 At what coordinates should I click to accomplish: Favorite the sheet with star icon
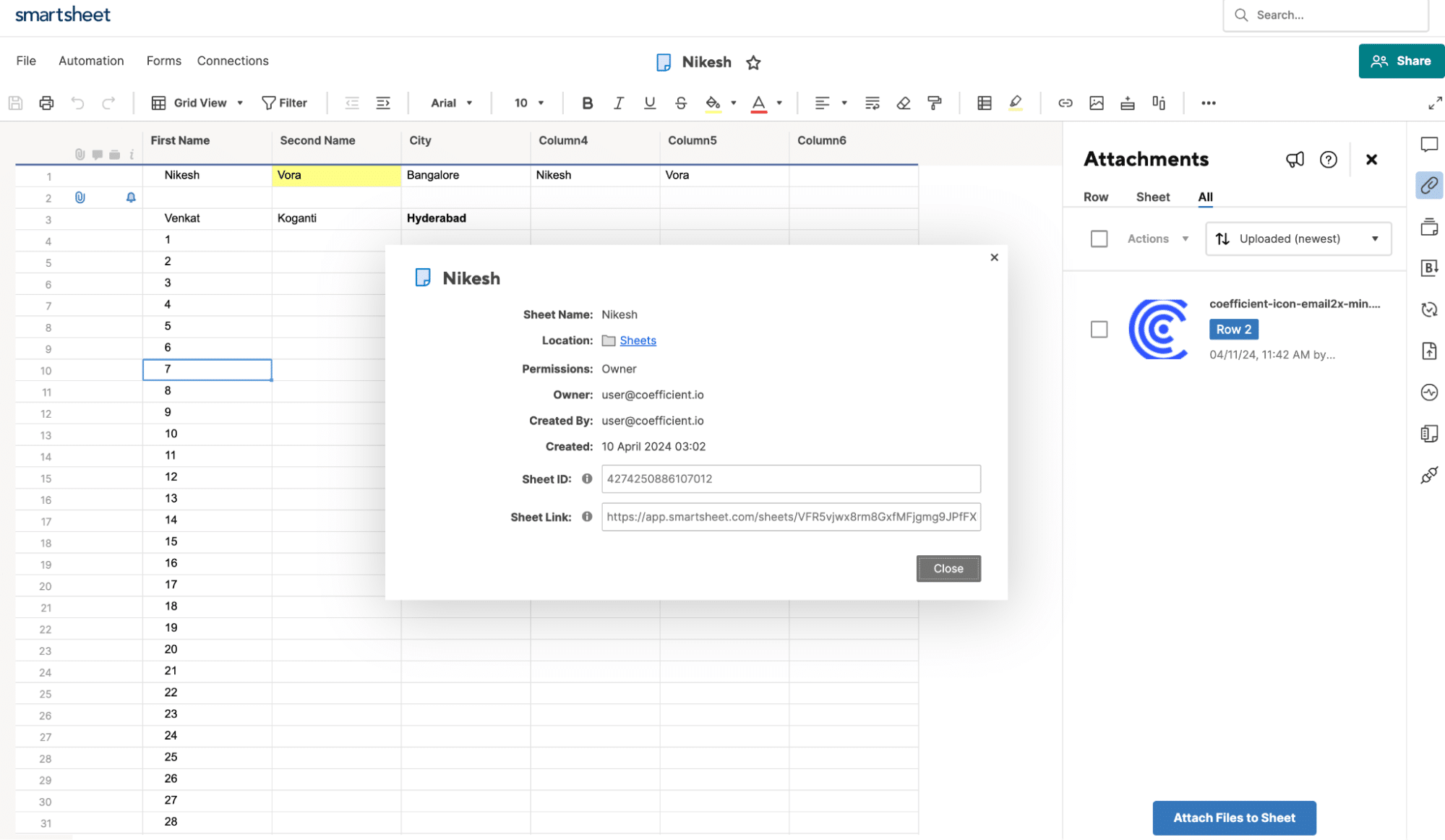click(x=753, y=62)
